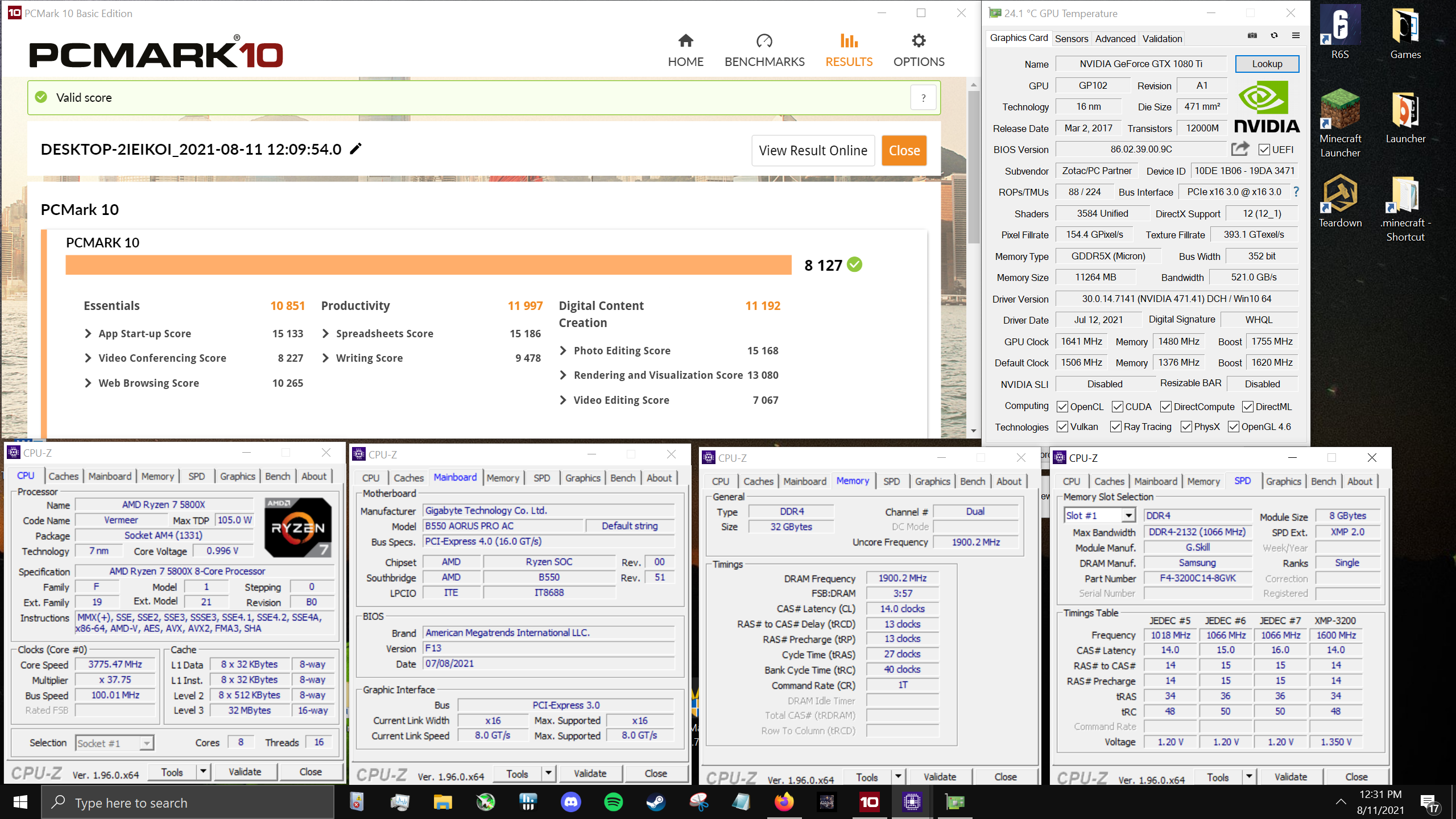This screenshot has width=1456, height=819.
Task: Toggle the DirectCompute checkbox
Action: click(x=1165, y=407)
